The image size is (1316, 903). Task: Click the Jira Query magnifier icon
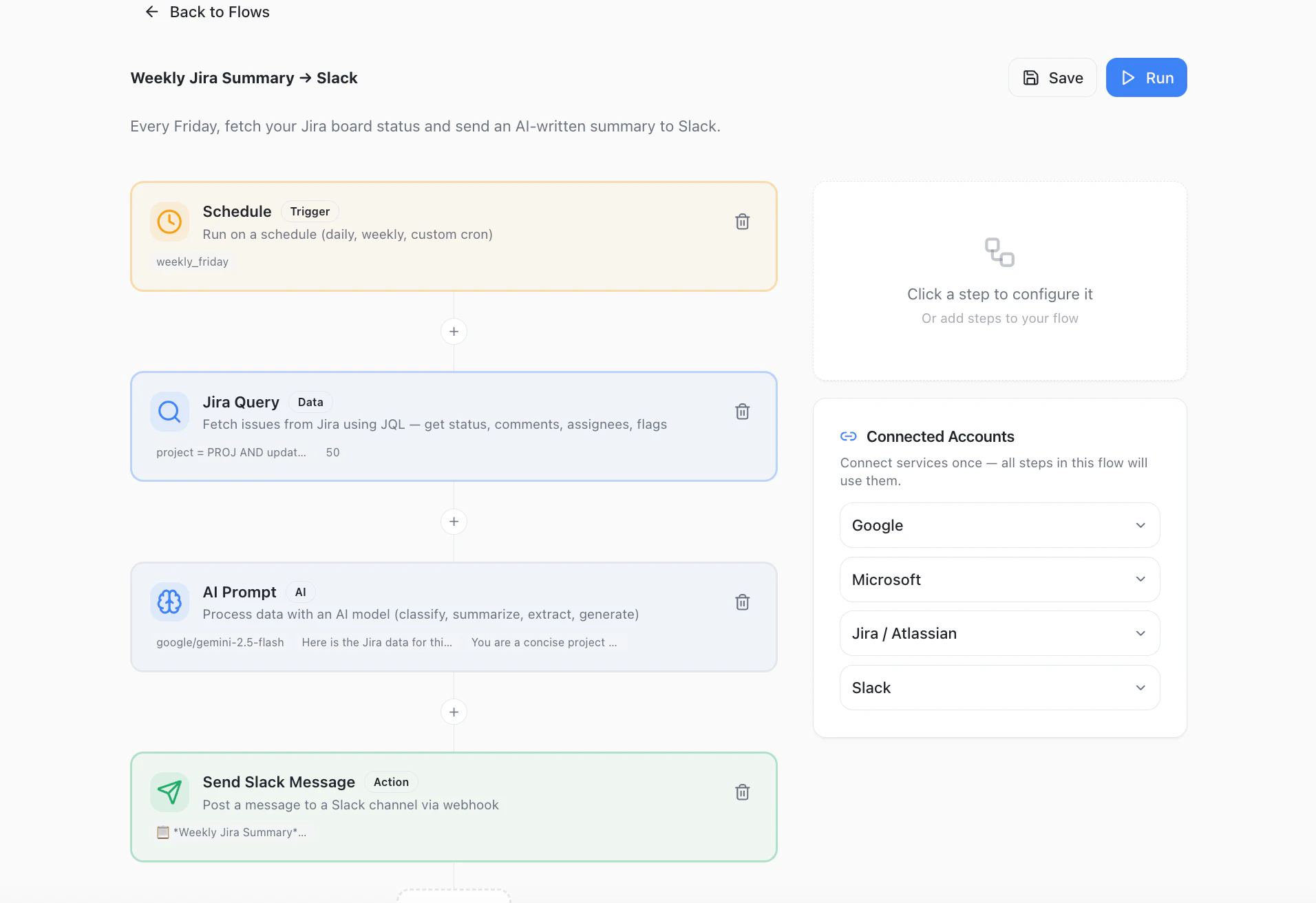click(169, 412)
